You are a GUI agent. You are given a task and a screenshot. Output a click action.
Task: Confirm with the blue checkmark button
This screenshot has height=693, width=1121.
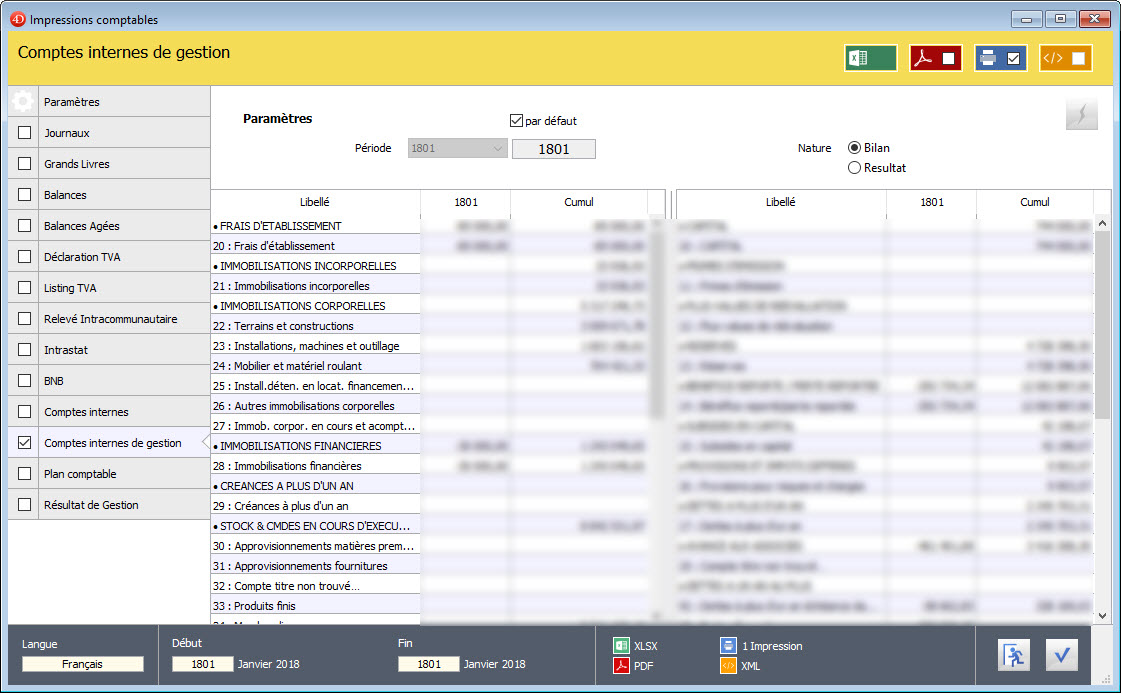(1062, 655)
